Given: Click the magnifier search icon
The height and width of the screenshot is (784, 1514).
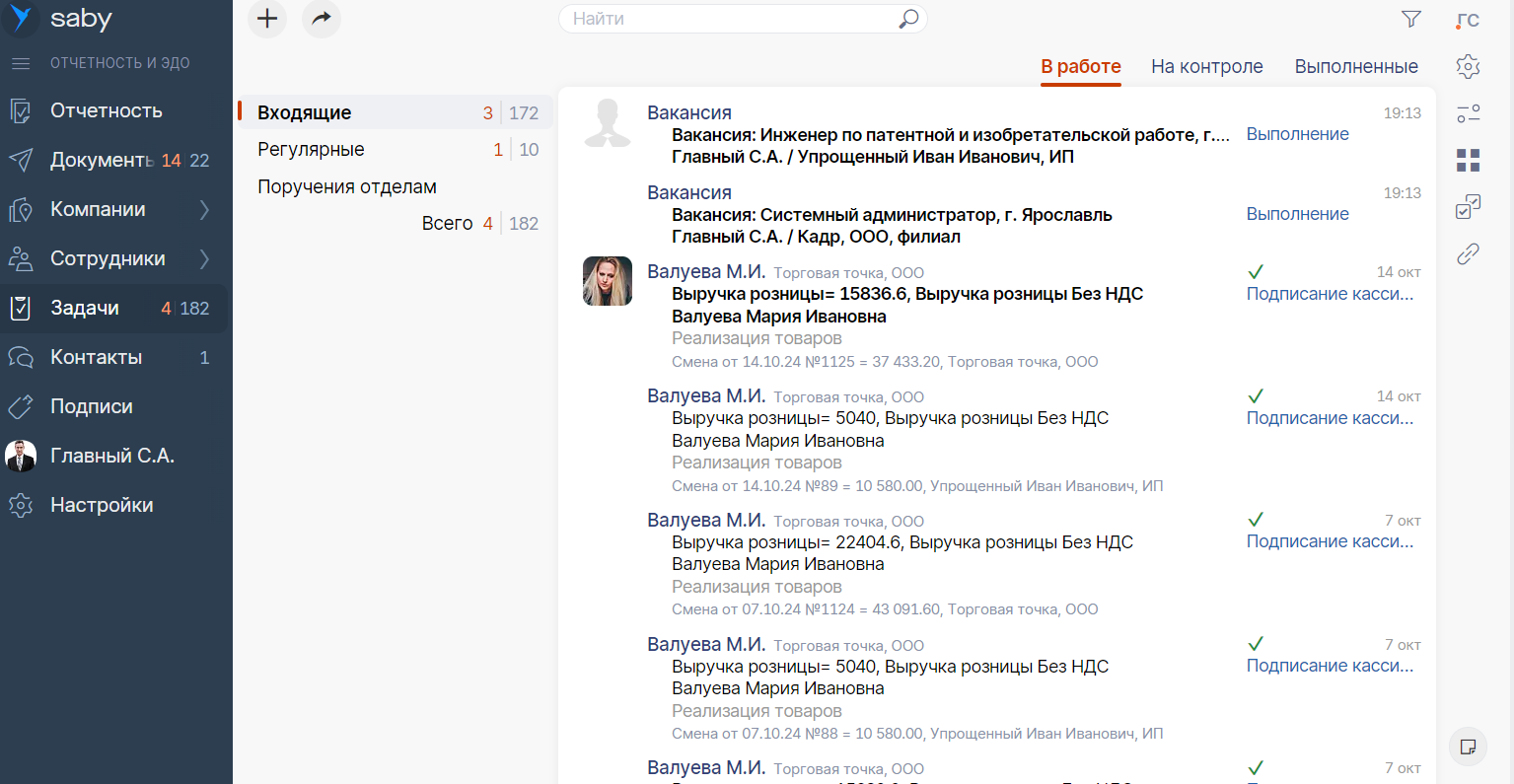Looking at the screenshot, I should [908, 19].
